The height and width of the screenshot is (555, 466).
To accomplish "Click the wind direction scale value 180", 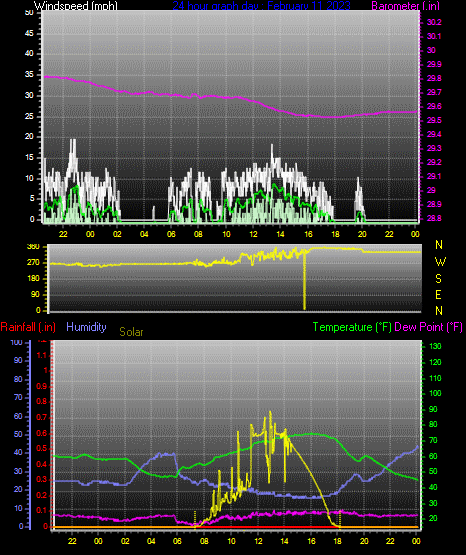I will 33,279.
